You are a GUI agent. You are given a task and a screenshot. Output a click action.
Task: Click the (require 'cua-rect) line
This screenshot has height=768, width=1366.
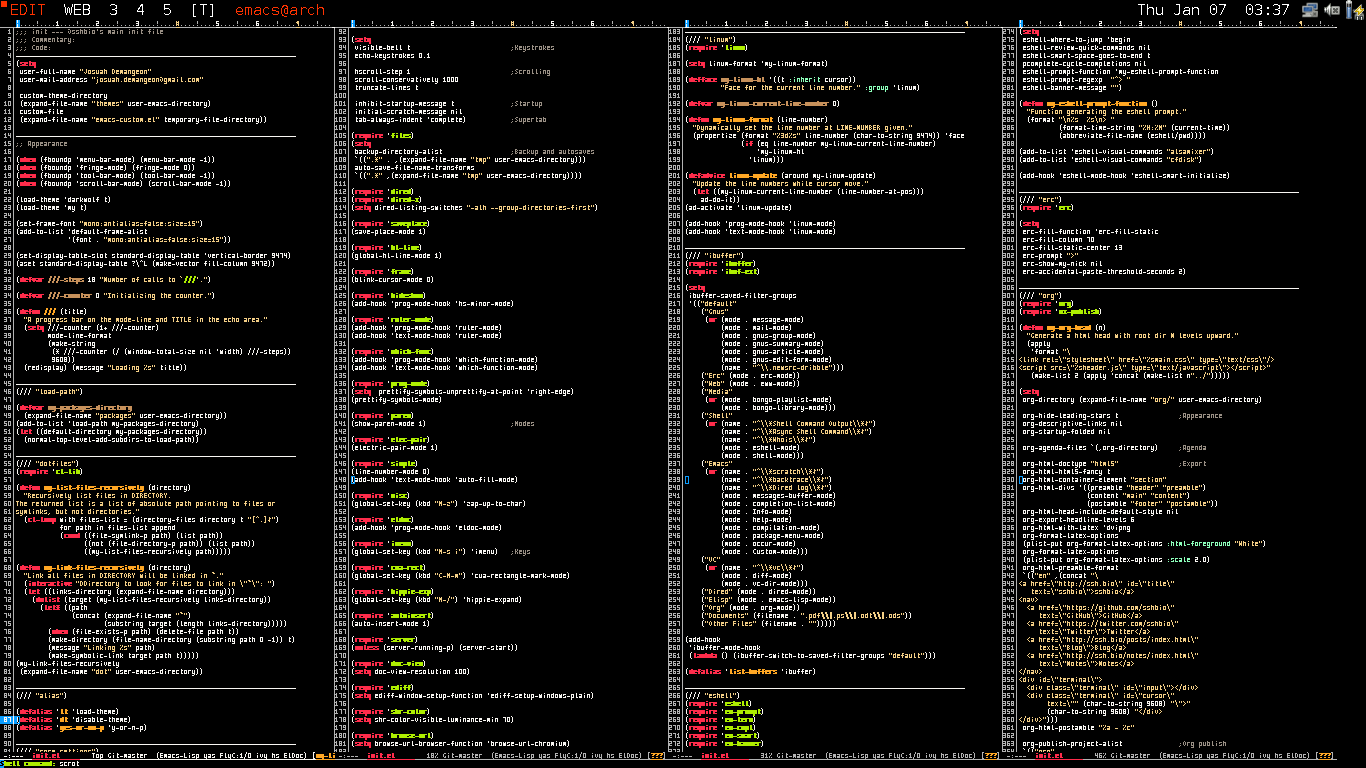pos(390,568)
